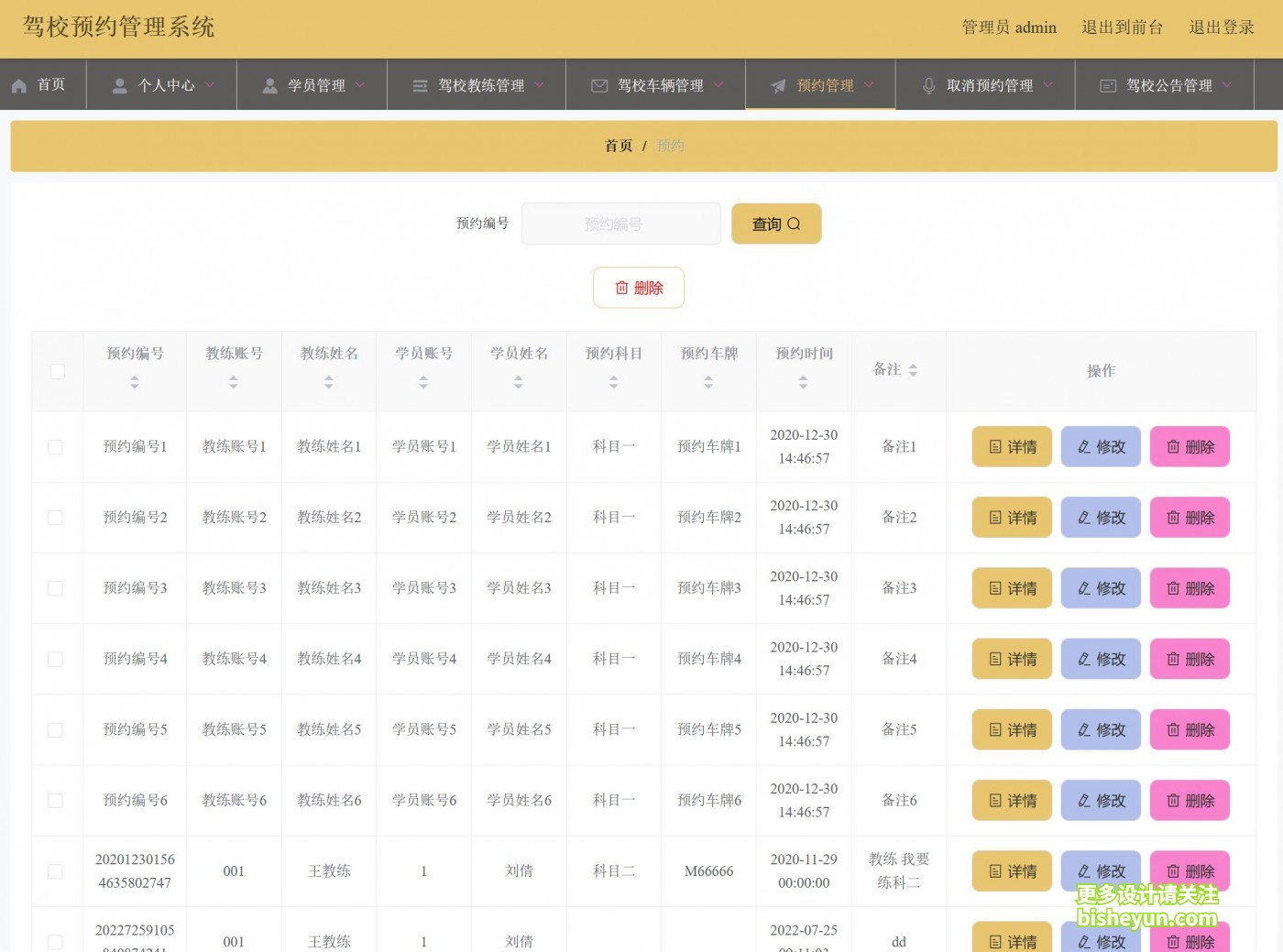This screenshot has height=952, width=1283.
Task: Open the 取消预约管理 menu label
Action: click(990, 85)
